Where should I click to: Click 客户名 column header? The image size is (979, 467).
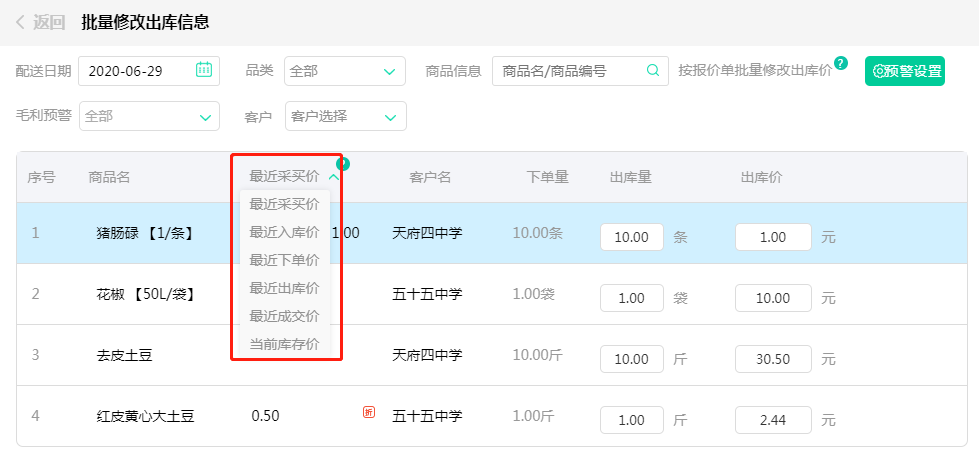pos(430,177)
